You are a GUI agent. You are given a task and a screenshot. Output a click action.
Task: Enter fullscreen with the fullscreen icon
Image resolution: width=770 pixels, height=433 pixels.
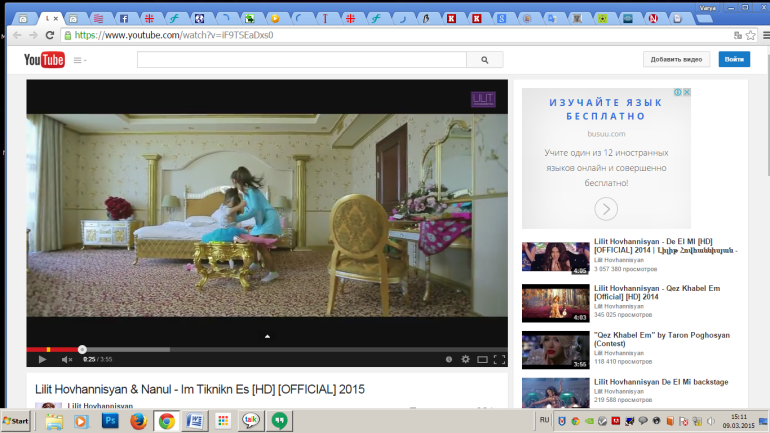pyautogui.click(x=499, y=359)
